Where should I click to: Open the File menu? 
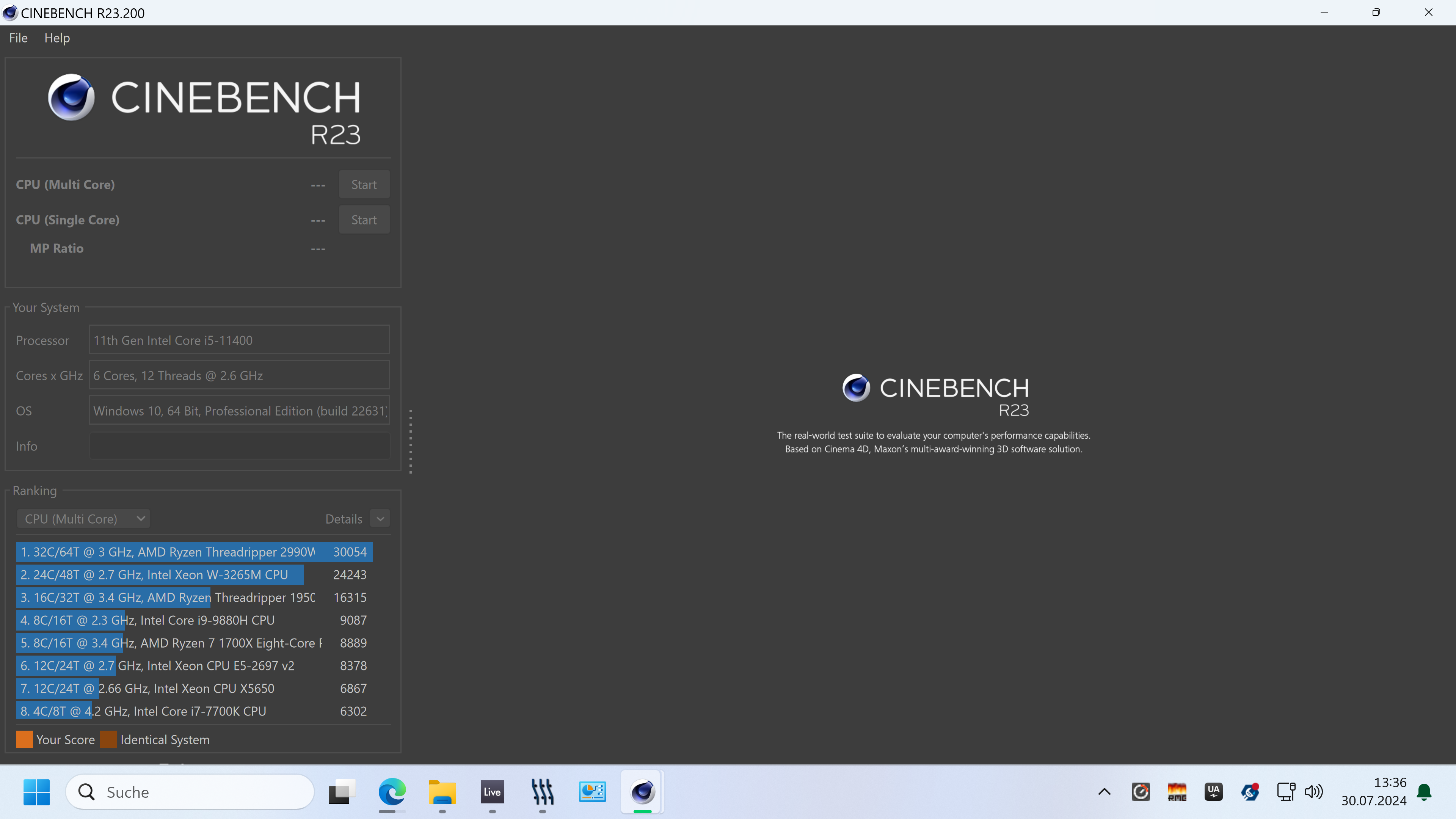18,38
